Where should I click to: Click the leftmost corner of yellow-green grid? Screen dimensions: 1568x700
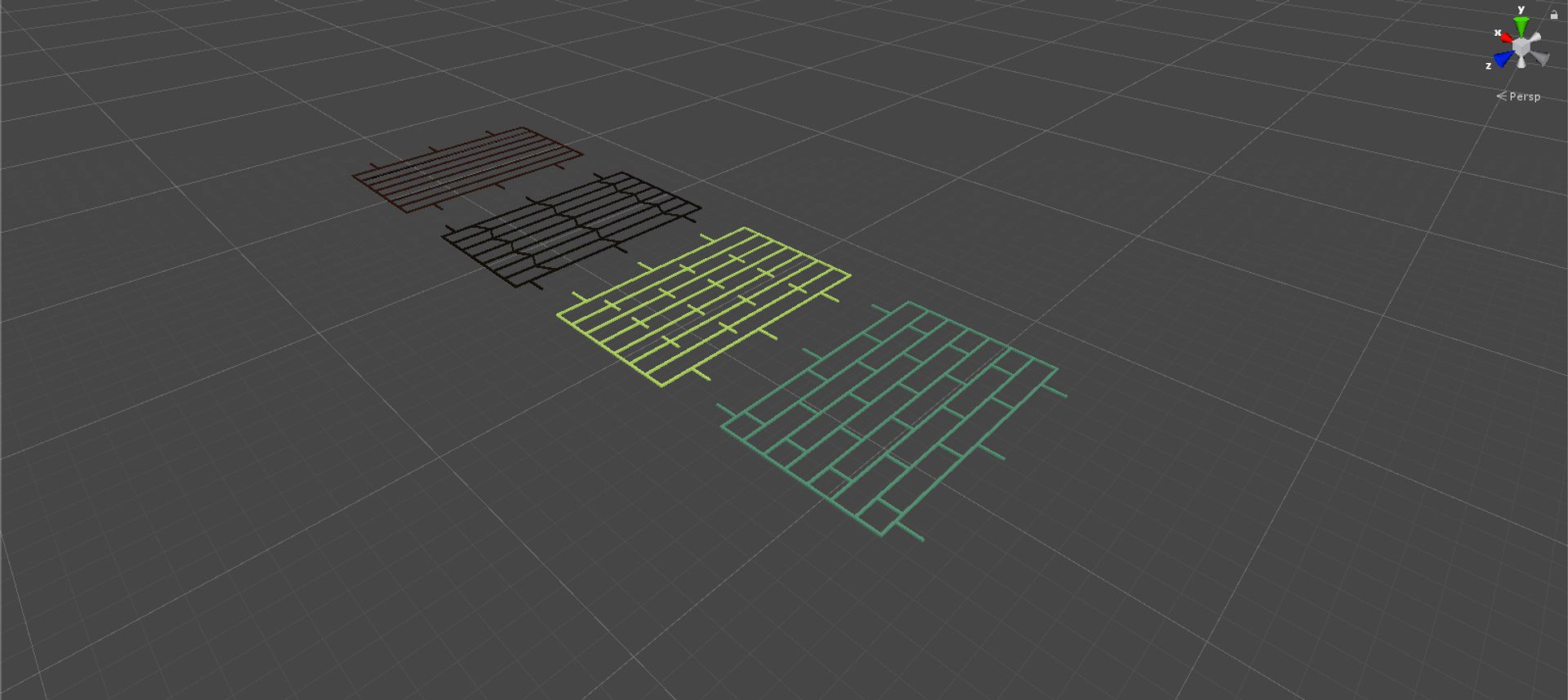[x=559, y=314]
